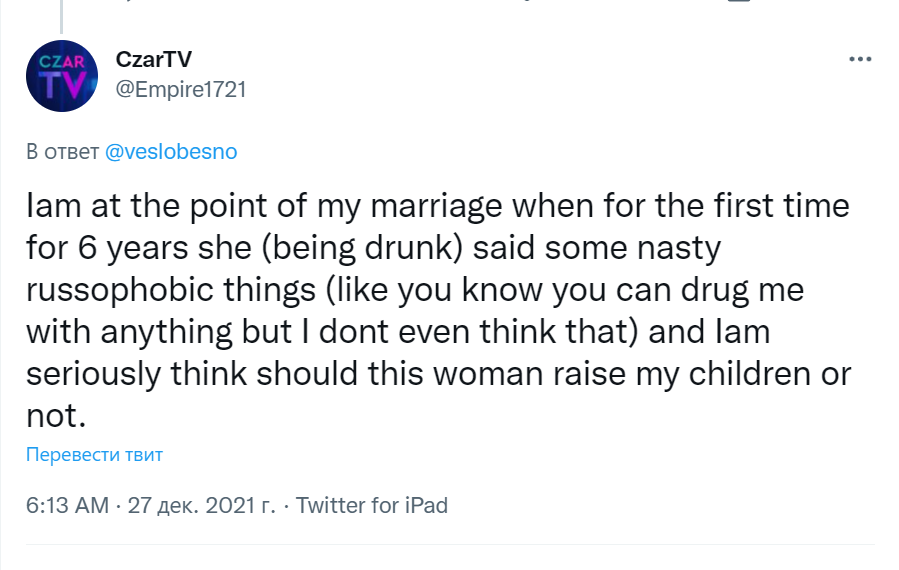The image size is (899, 570).
Task: Click Перевести твит to translate tweet
Action: tap(94, 455)
